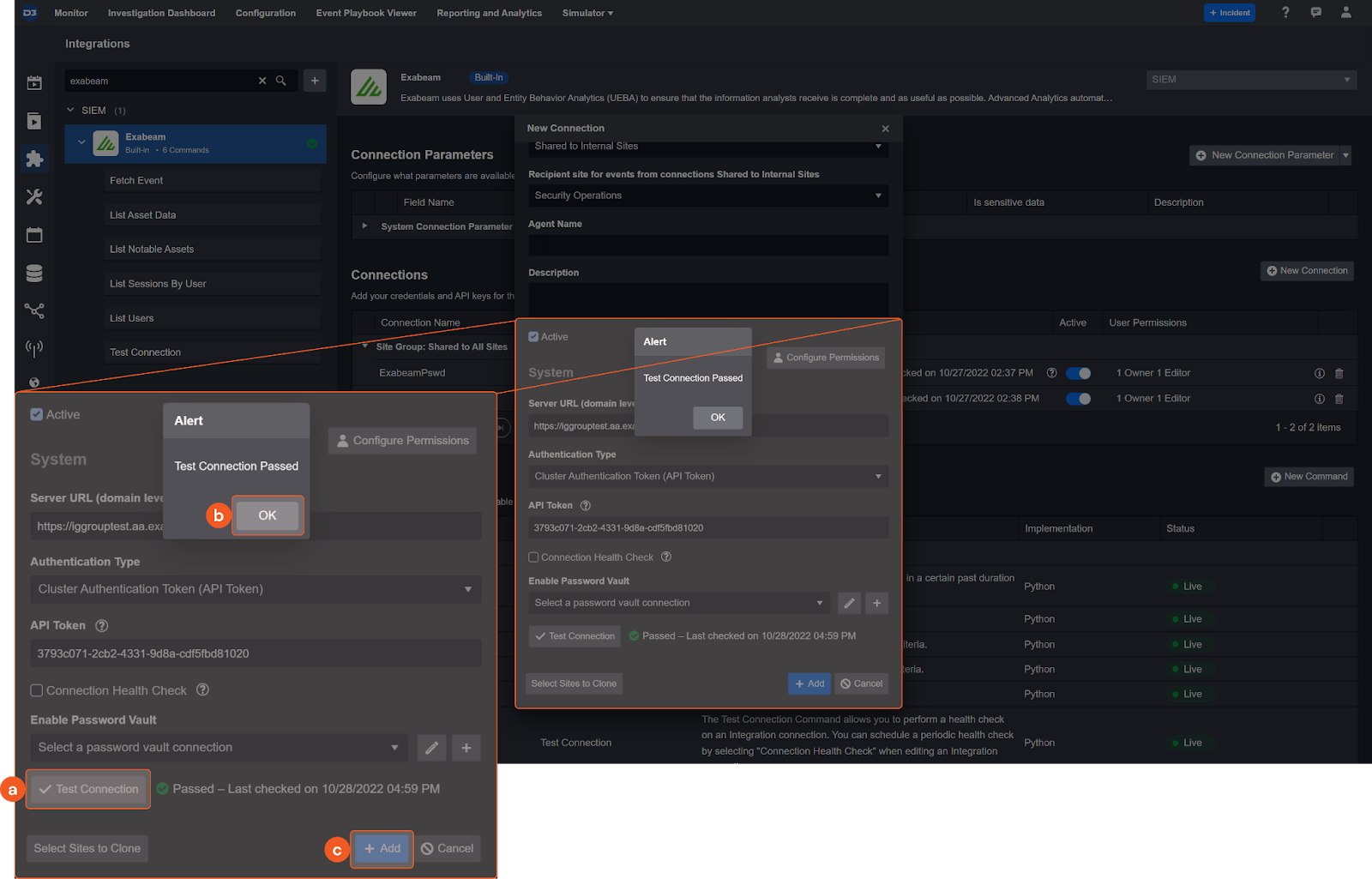Open the database stack sidebar icon
The width and height of the screenshot is (1372, 879).
point(34,273)
